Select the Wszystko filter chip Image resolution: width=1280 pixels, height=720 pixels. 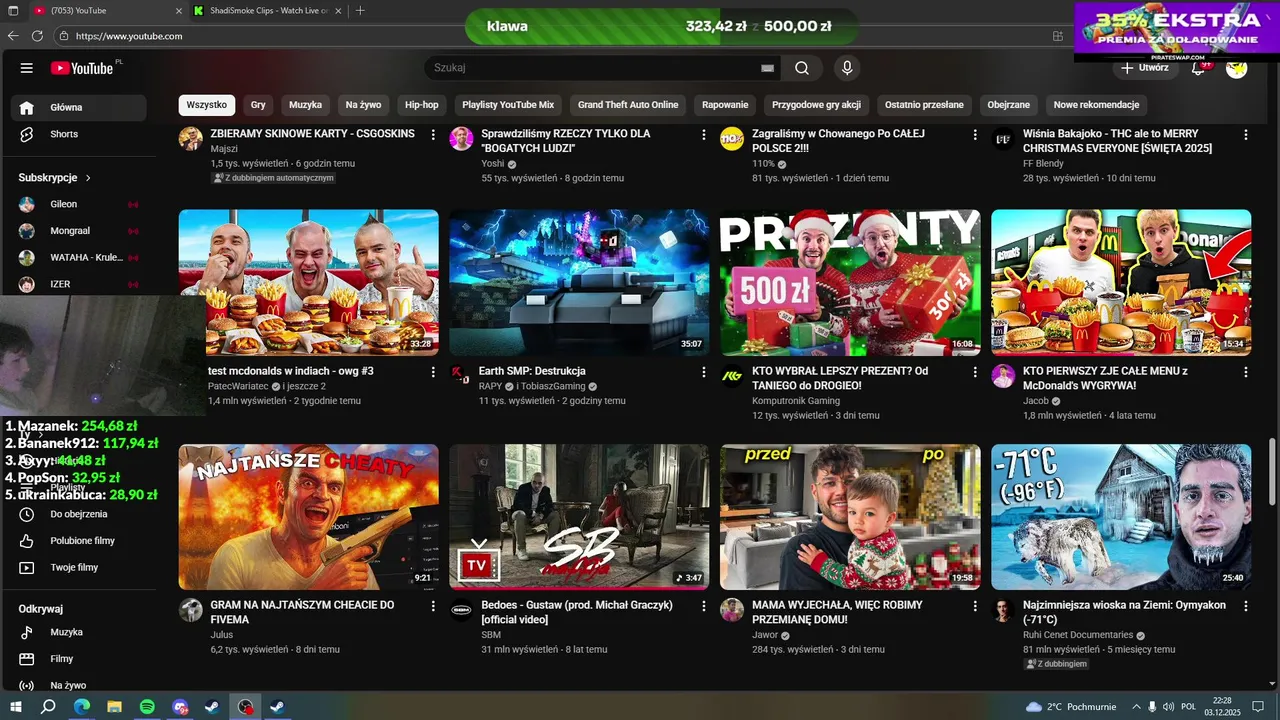point(207,105)
